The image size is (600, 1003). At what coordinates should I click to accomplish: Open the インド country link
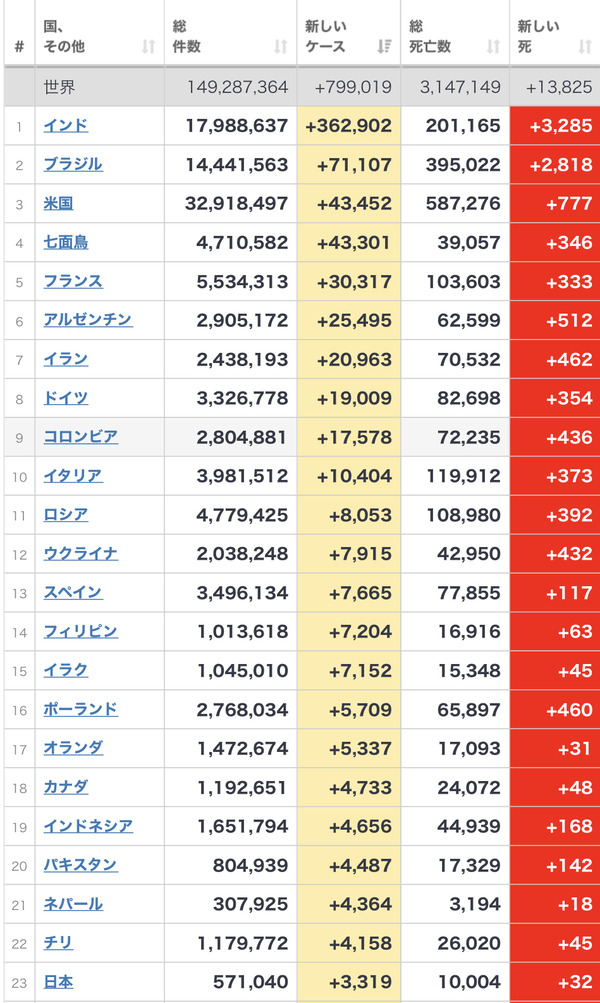tap(66, 125)
